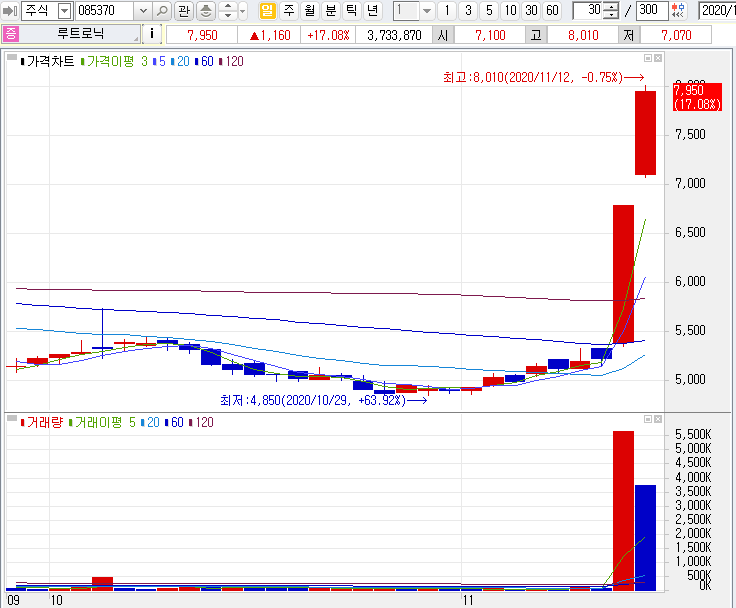Image resolution: width=736 pixels, height=608 pixels.
Task: Click the low price 7,070 value
Action: 676,35
